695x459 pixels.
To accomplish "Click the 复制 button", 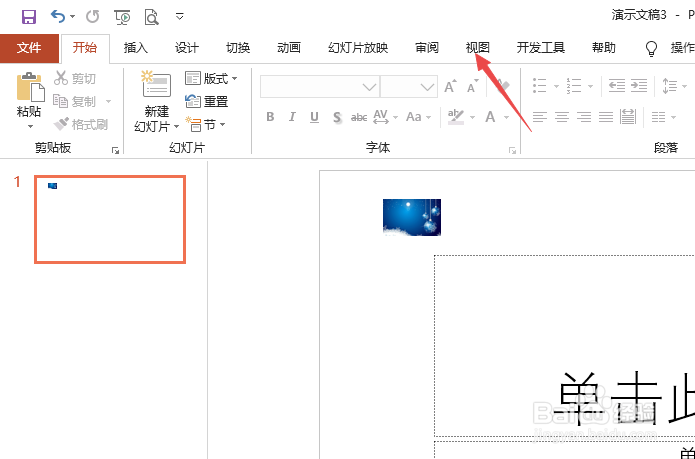I will pyautogui.click(x=74, y=101).
